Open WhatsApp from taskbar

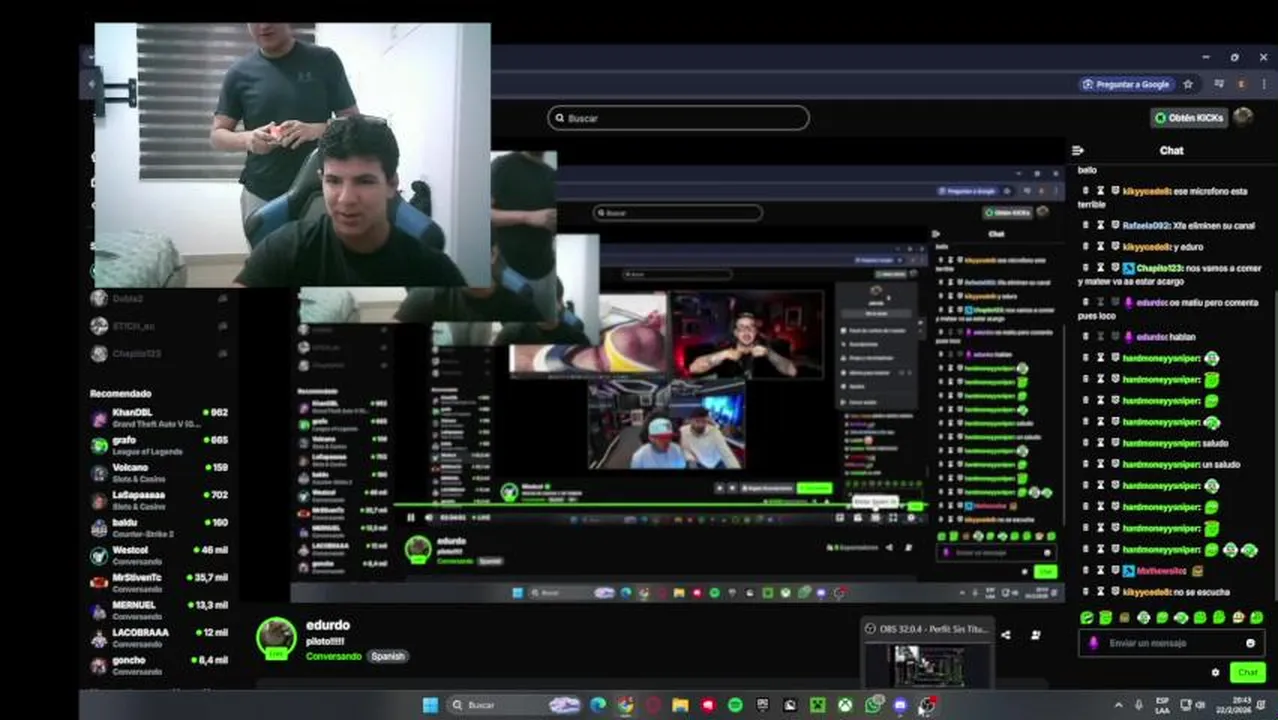pos(872,705)
